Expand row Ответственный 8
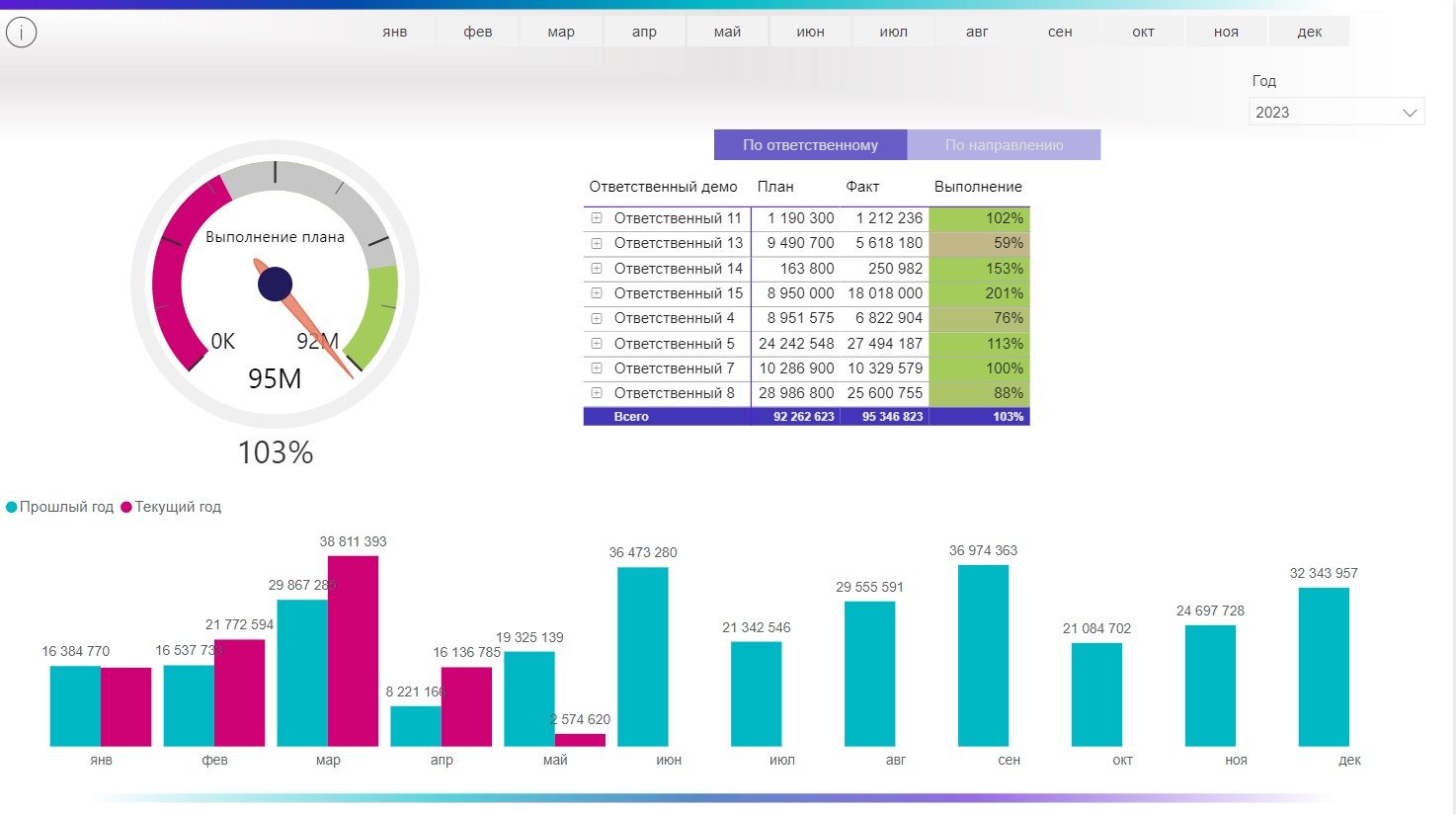Viewport: 1456px width, 815px height. tap(597, 393)
